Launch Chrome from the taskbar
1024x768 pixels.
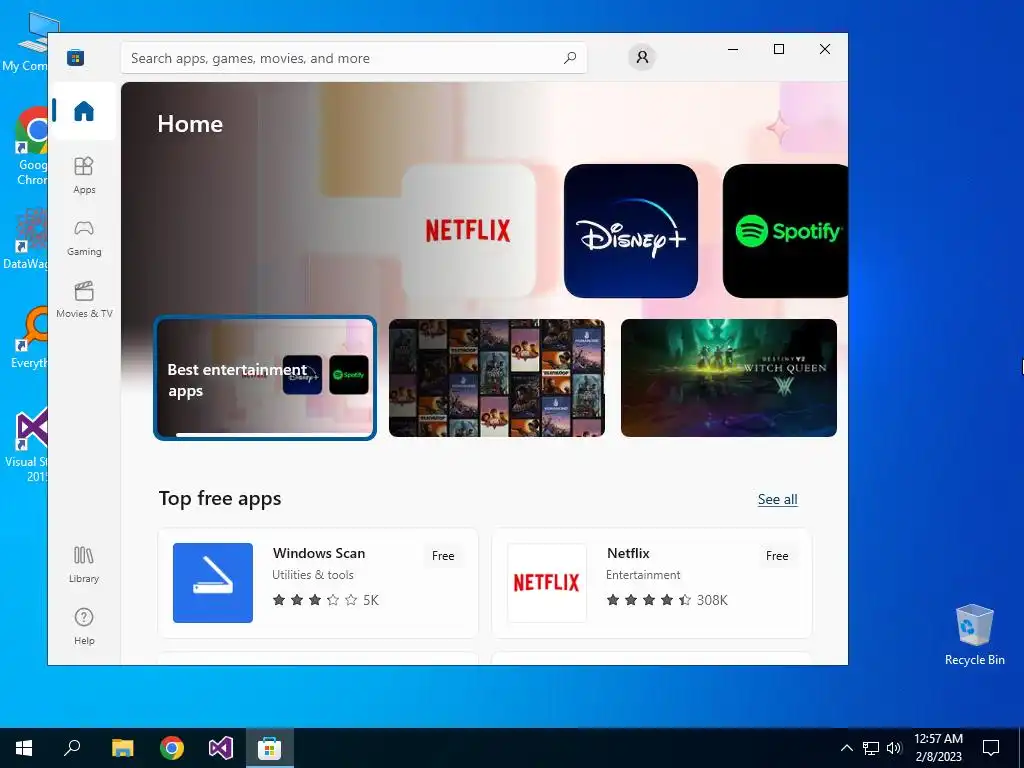point(172,748)
